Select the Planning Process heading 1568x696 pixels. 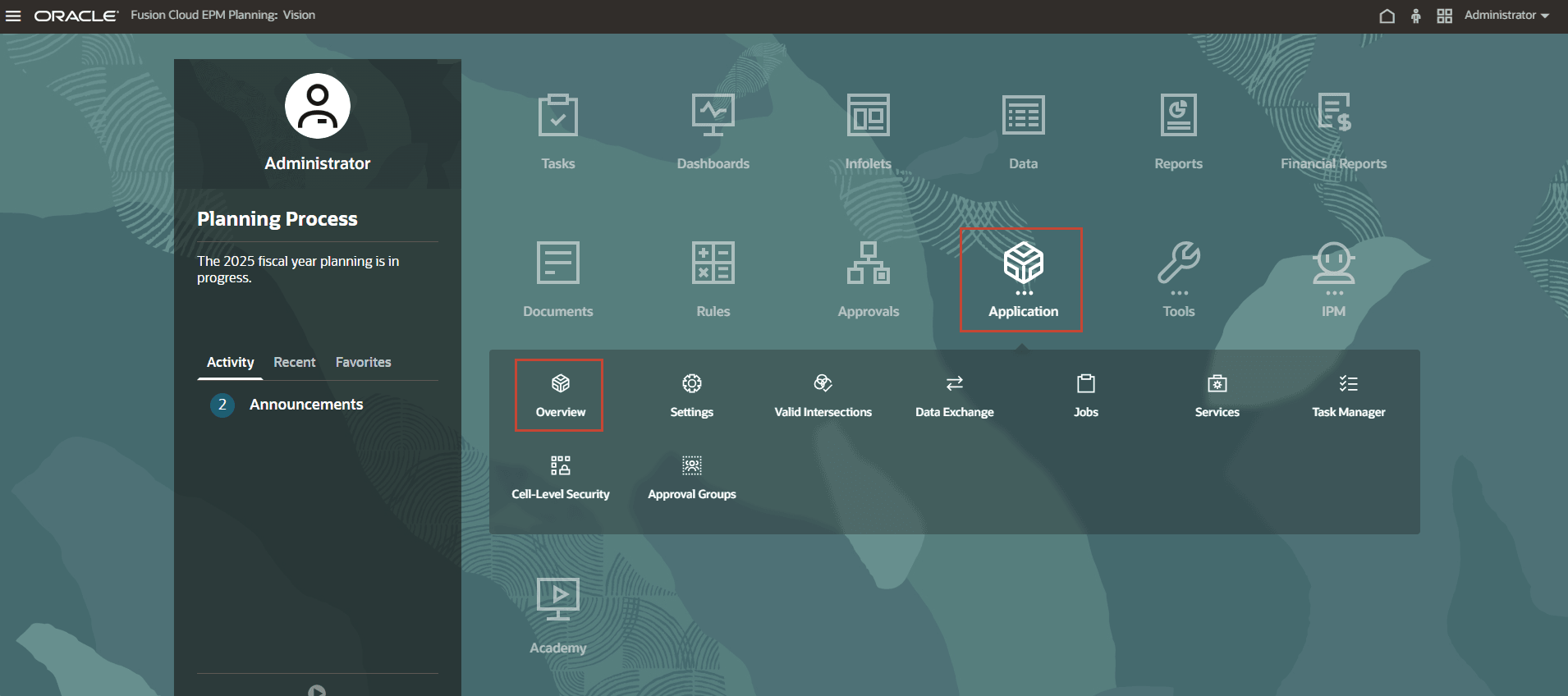(x=277, y=219)
